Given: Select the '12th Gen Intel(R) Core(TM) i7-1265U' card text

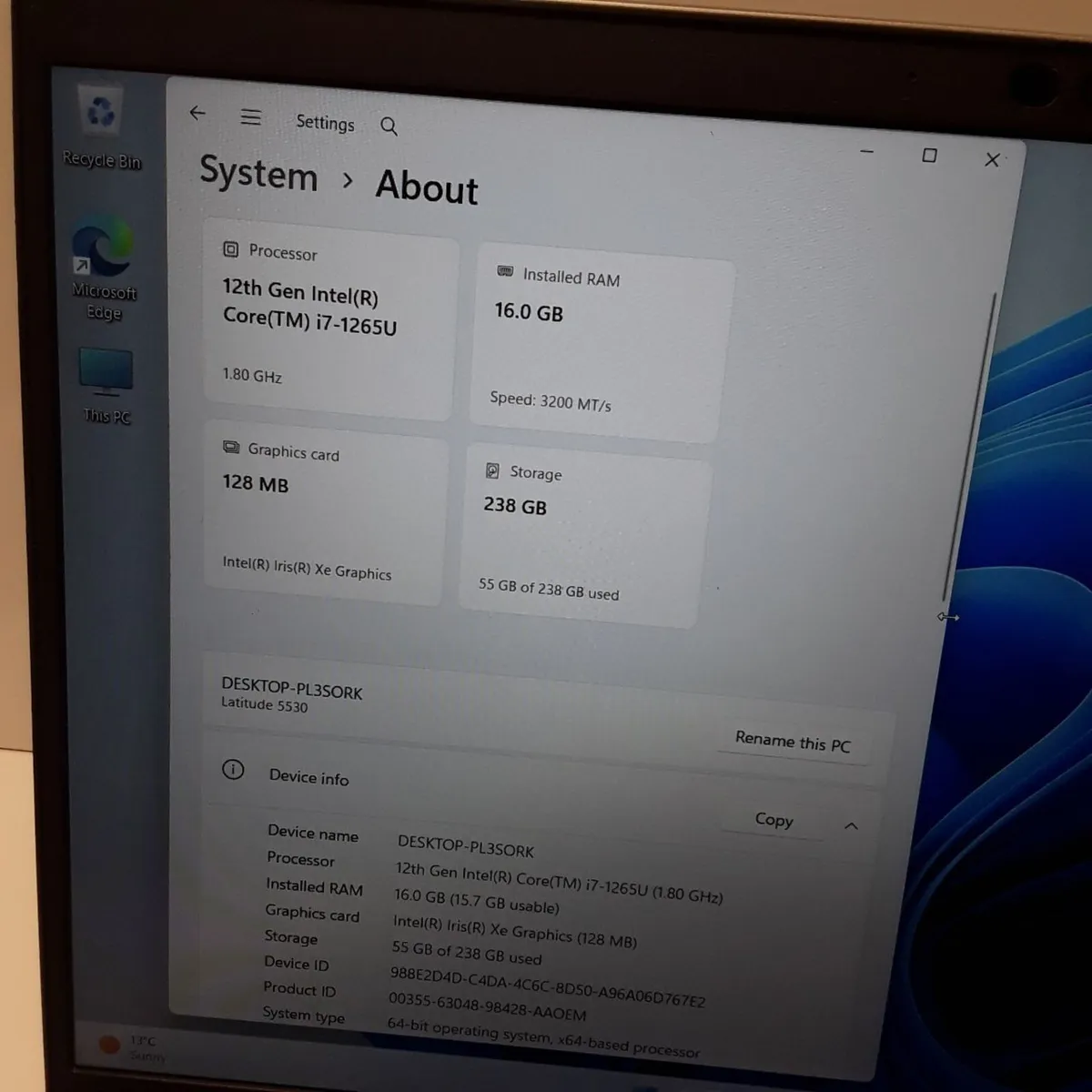Looking at the screenshot, I should (309, 308).
